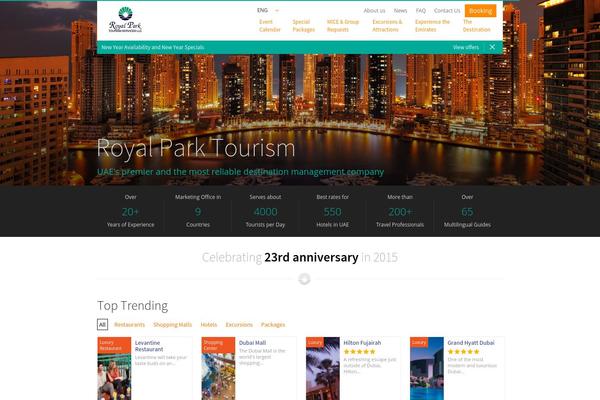
Task: Click the 20+ Years of Experience stat
Action: (x=130, y=211)
